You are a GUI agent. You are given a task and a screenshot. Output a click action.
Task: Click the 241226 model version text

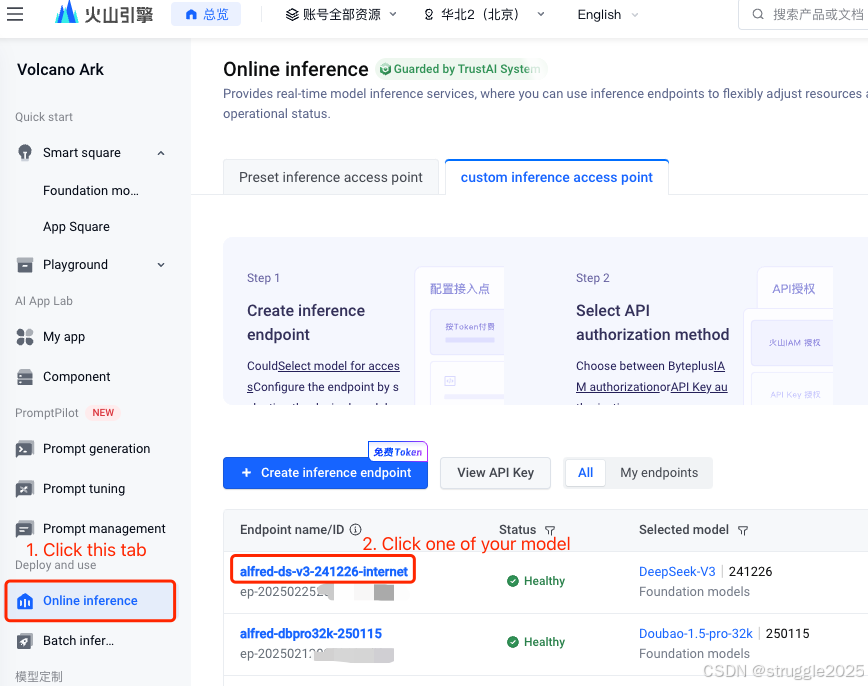pos(750,571)
